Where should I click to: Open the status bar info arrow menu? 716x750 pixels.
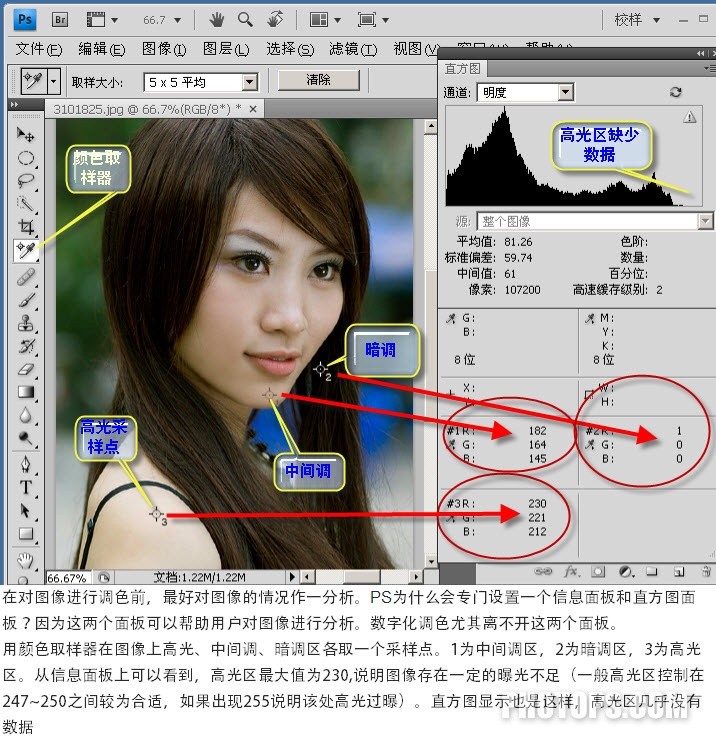292,577
